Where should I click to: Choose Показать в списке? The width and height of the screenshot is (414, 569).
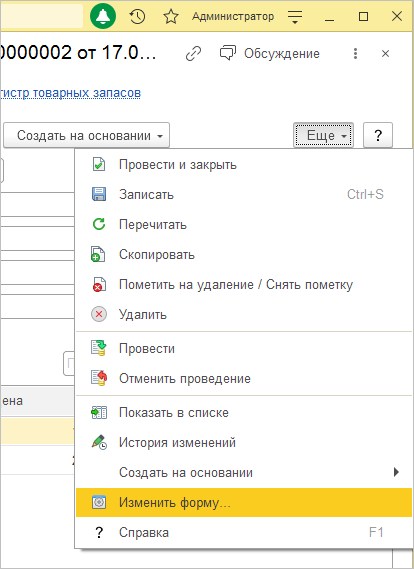tap(244, 413)
